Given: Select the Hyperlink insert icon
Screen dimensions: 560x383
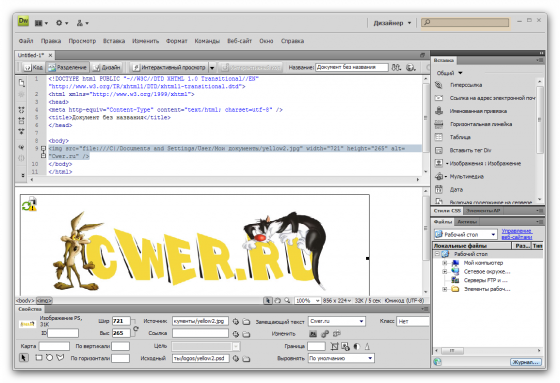Looking at the screenshot, I should (439, 85).
